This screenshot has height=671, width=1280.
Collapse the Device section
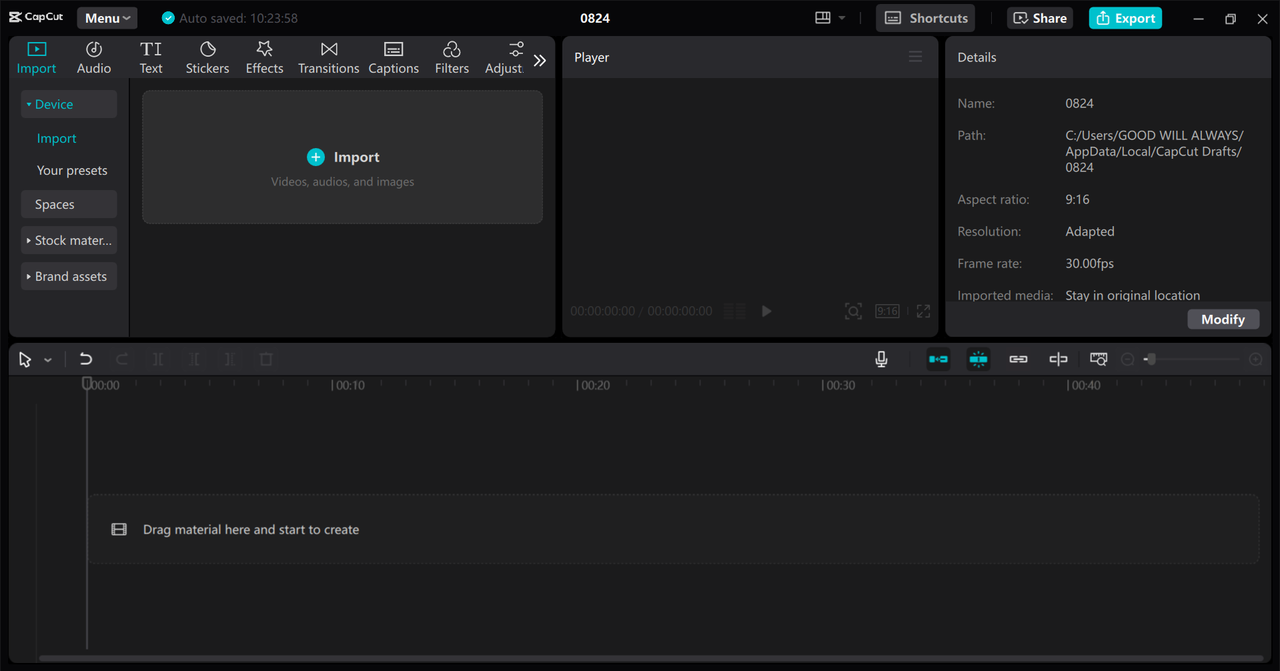coord(69,104)
